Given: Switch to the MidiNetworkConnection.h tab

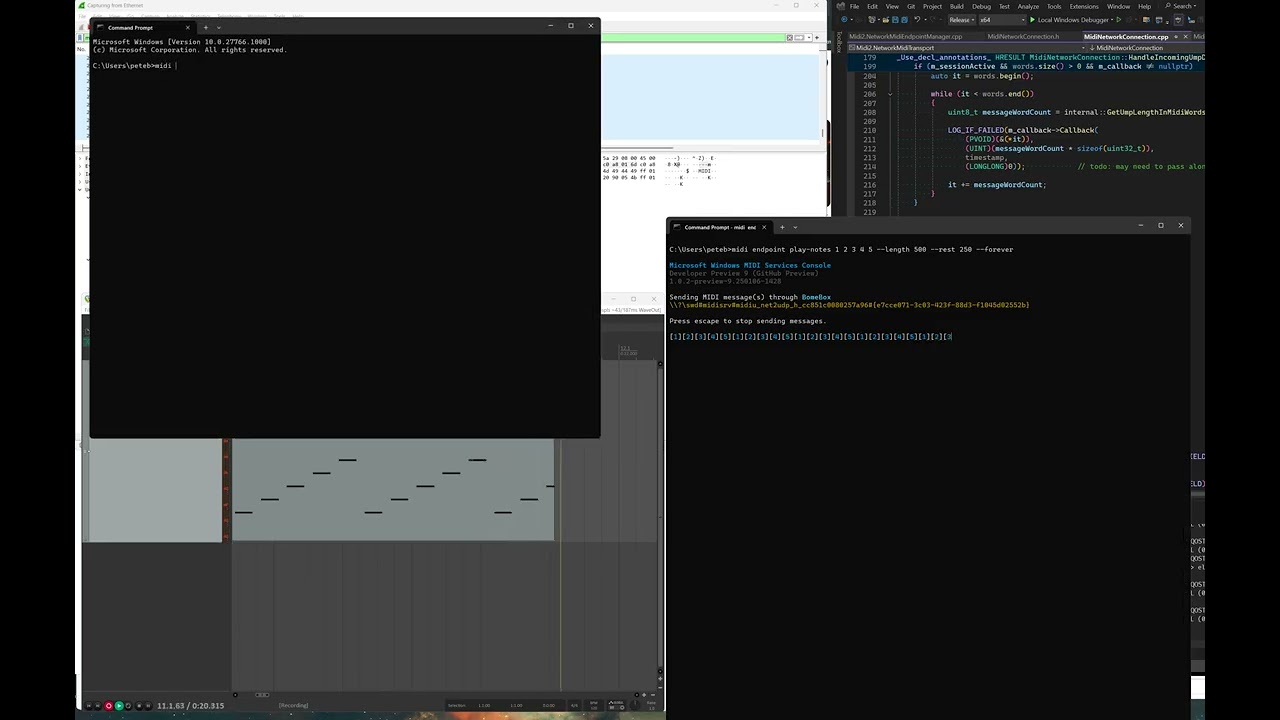Looking at the screenshot, I should 1023,37.
